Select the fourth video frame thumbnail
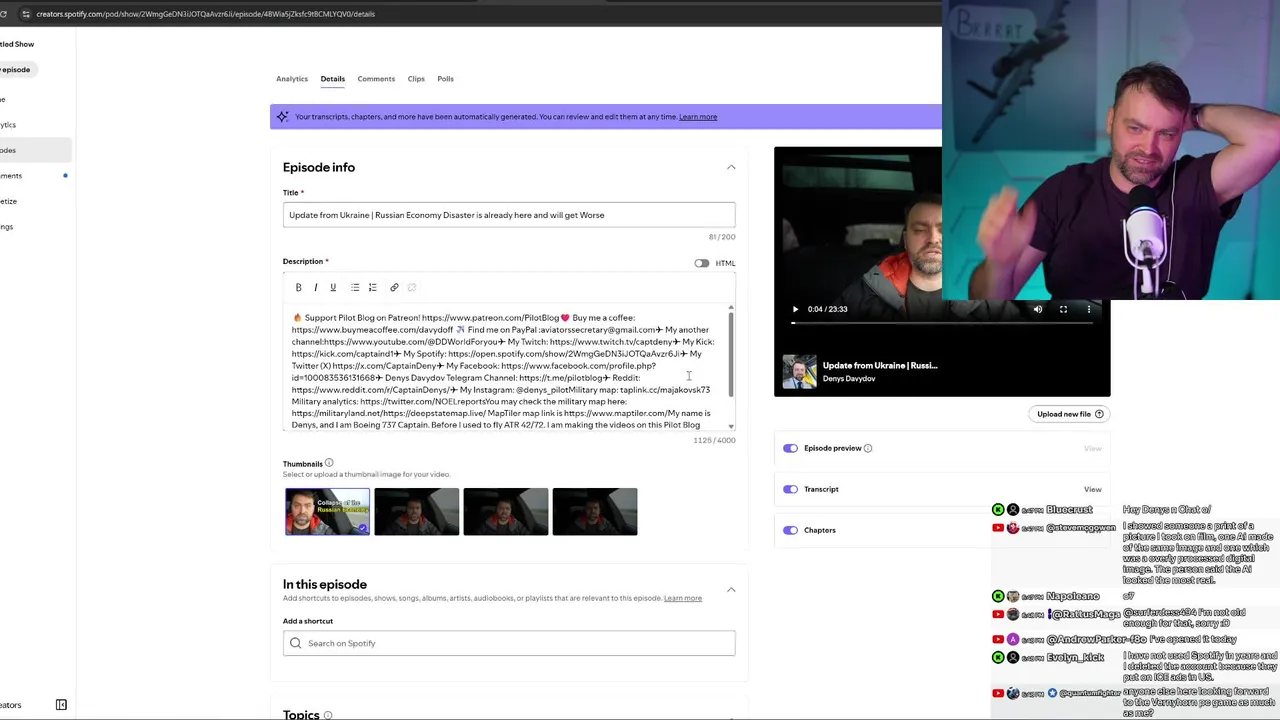1280x720 pixels. (x=594, y=512)
